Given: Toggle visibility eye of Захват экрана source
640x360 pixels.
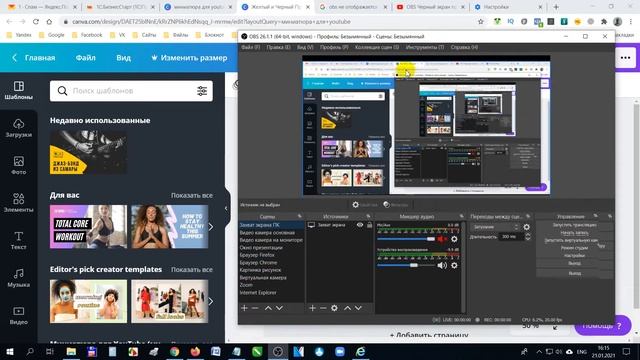Looking at the screenshot, I should pos(360,225).
